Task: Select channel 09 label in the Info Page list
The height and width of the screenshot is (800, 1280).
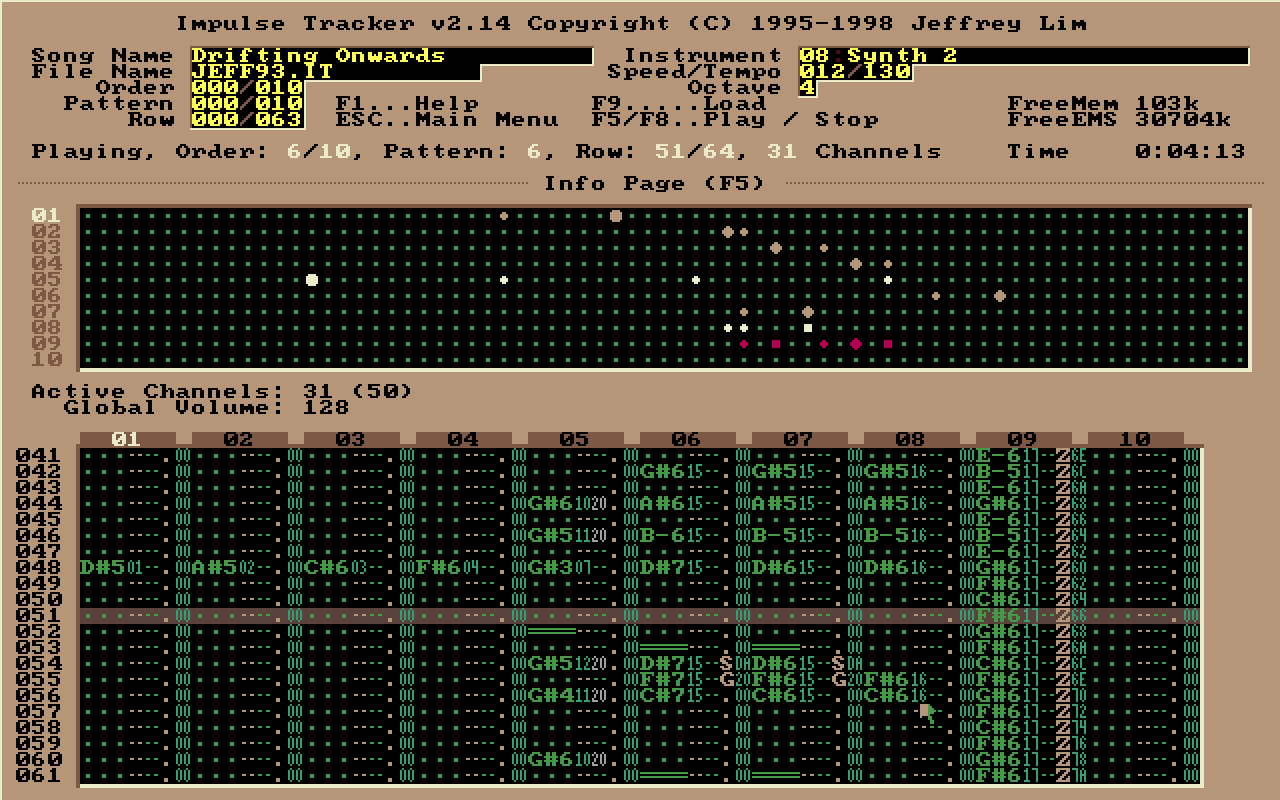Action: click(x=47, y=344)
